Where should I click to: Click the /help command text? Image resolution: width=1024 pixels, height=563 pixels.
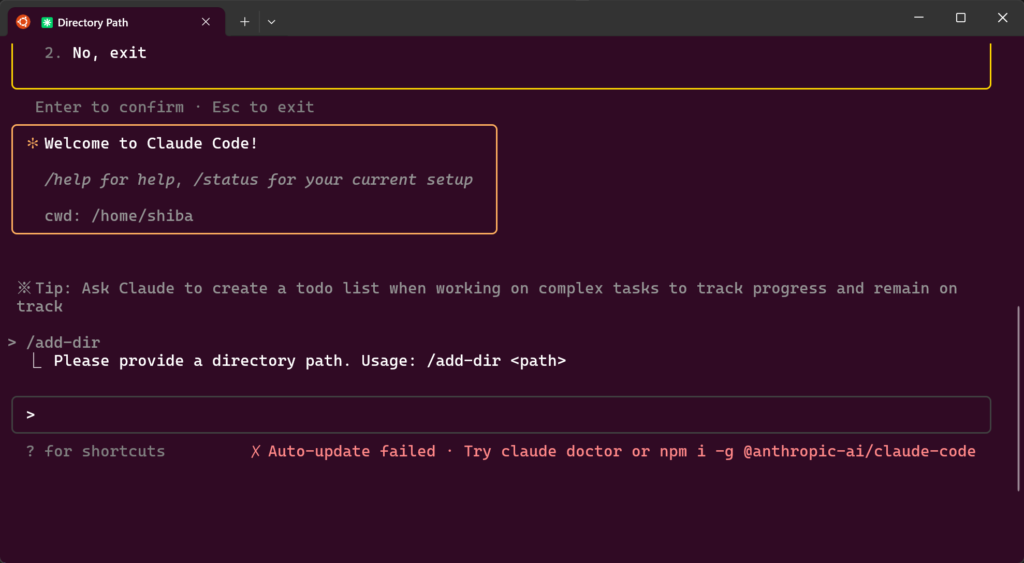pos(67,180)
